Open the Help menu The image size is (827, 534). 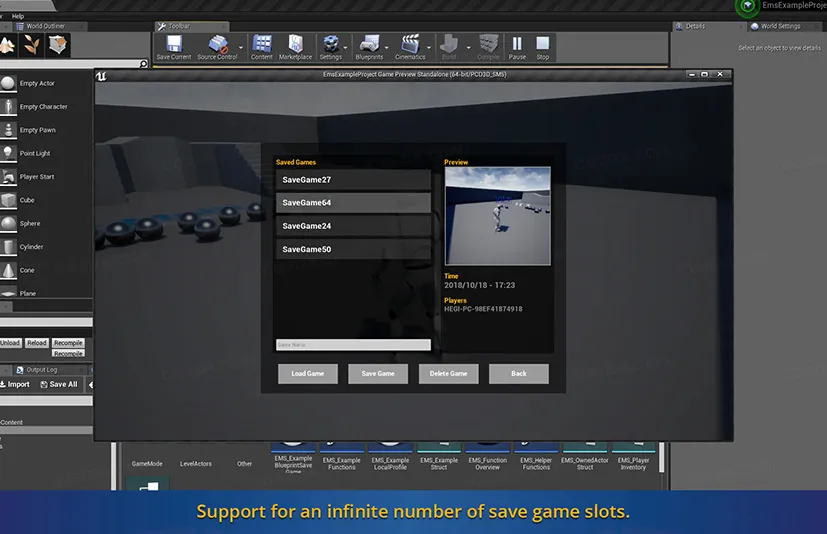(x=18, y=16)
